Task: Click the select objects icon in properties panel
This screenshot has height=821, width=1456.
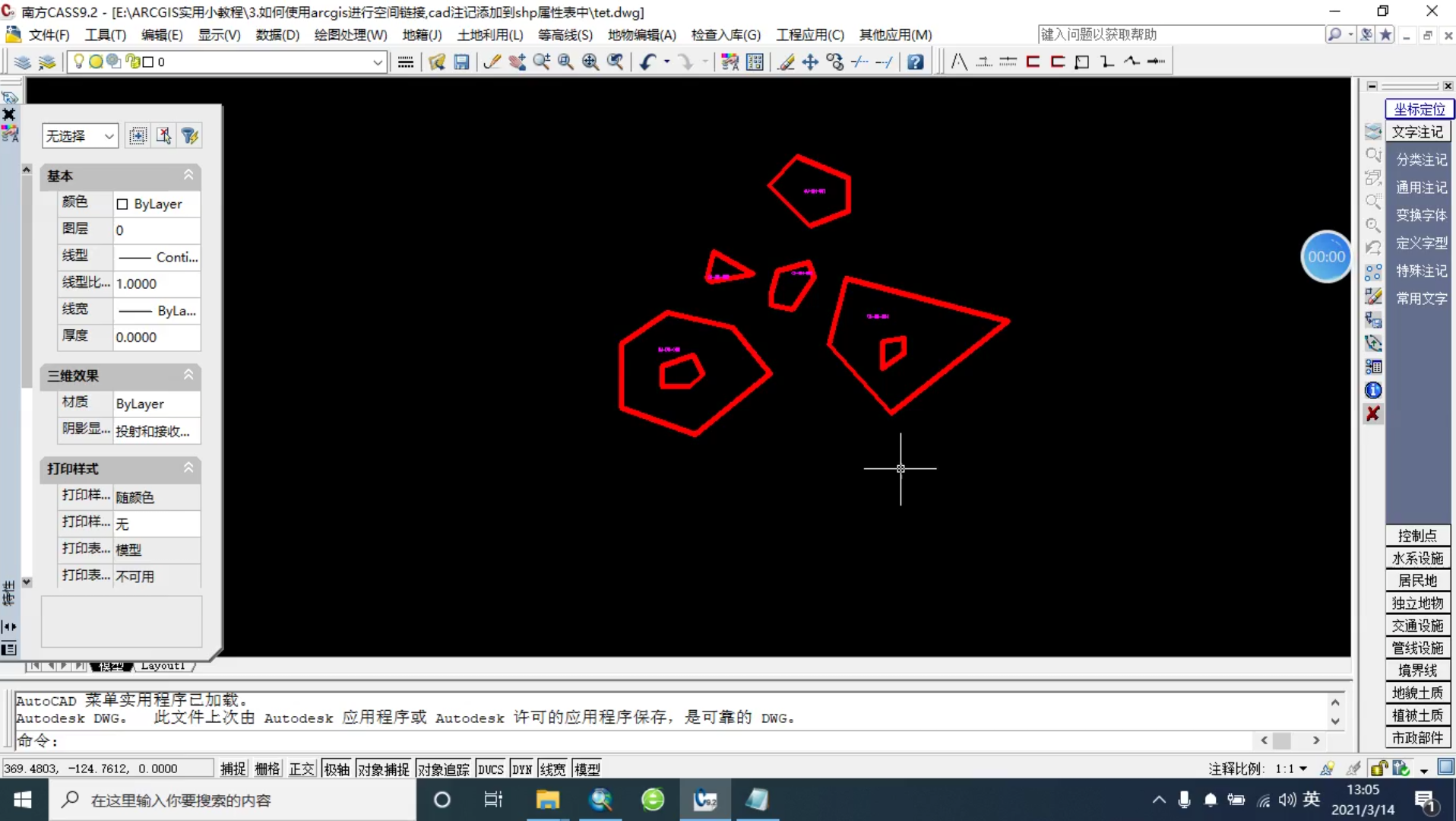Action: (163, 135)
